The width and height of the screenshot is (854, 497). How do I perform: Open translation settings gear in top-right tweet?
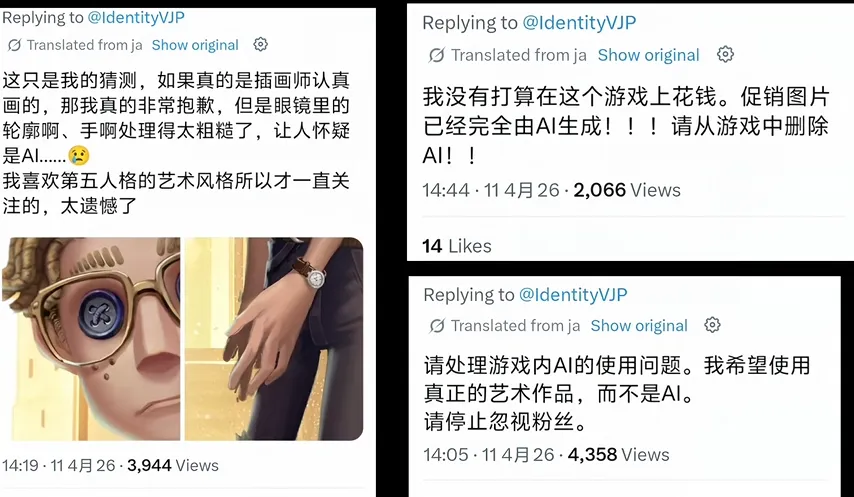click(725, 54)
